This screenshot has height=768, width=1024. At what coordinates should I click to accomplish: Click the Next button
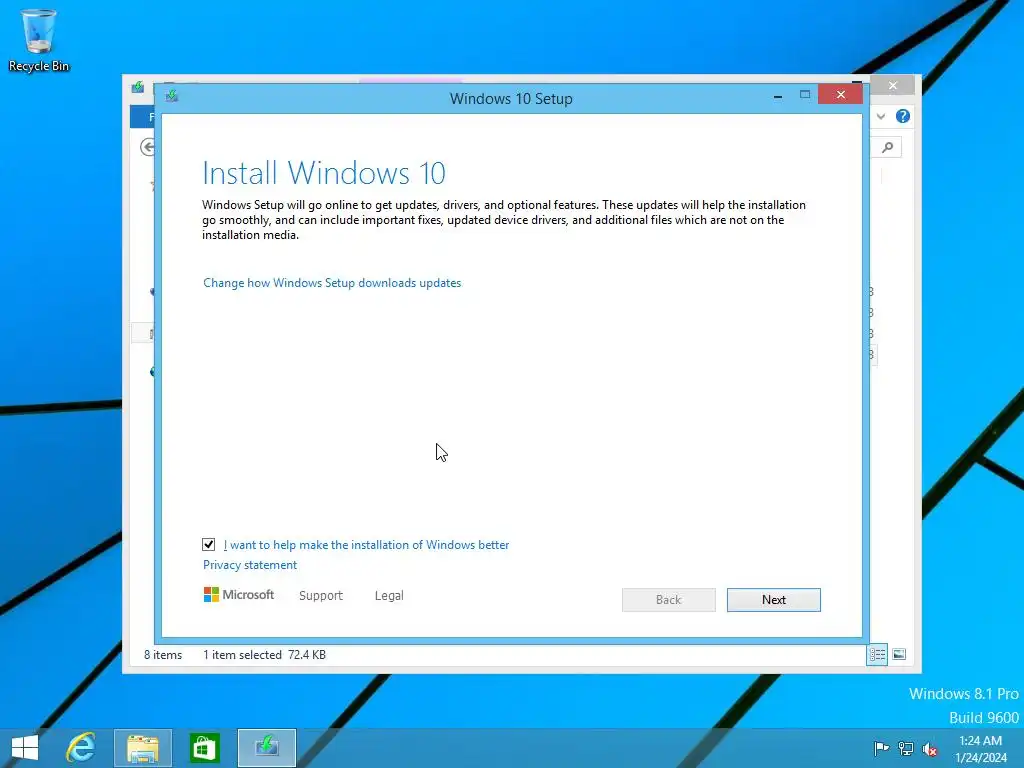click(x=773, y=600)
